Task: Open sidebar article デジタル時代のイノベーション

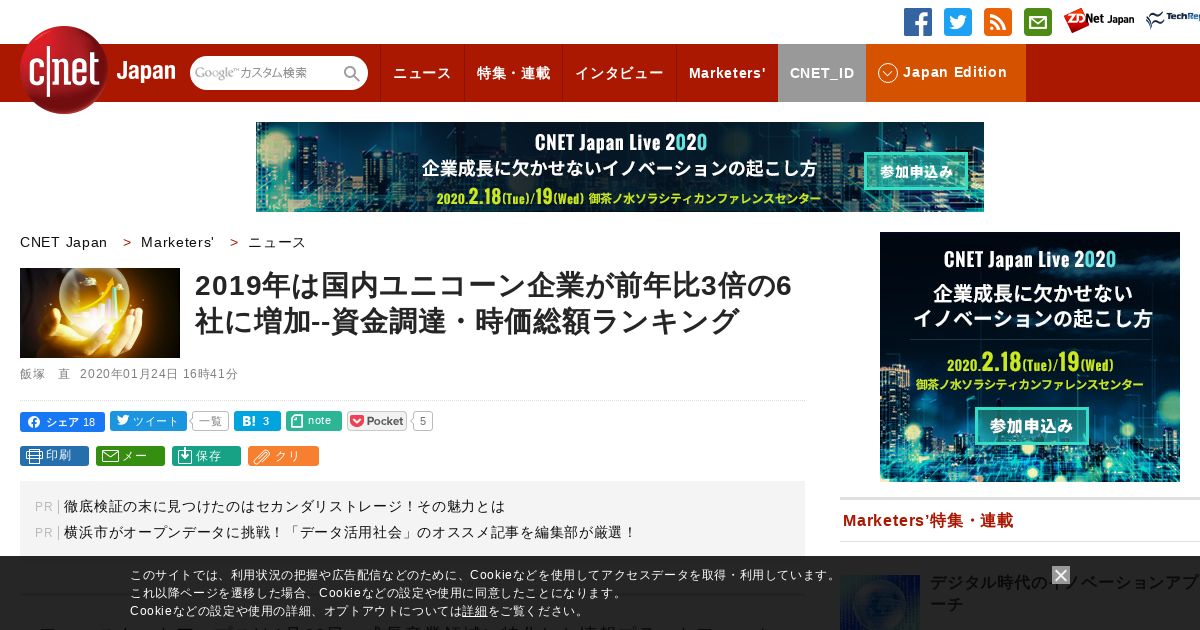Action: coord(1065,592)
